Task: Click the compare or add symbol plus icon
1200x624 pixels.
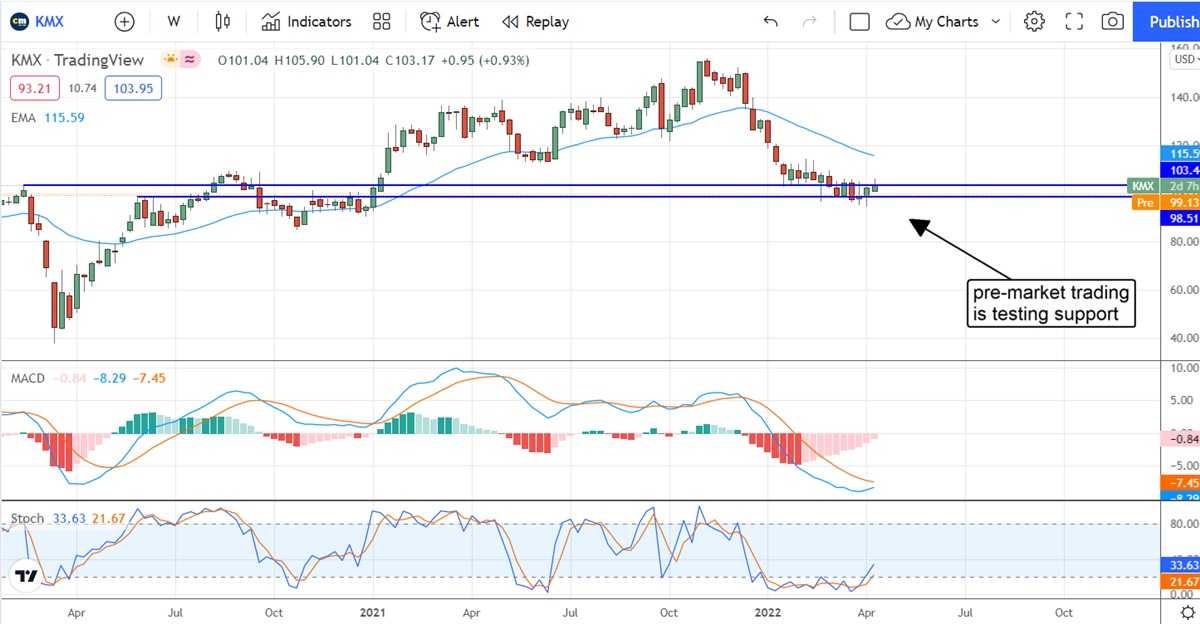Action: tap(124, 21)
